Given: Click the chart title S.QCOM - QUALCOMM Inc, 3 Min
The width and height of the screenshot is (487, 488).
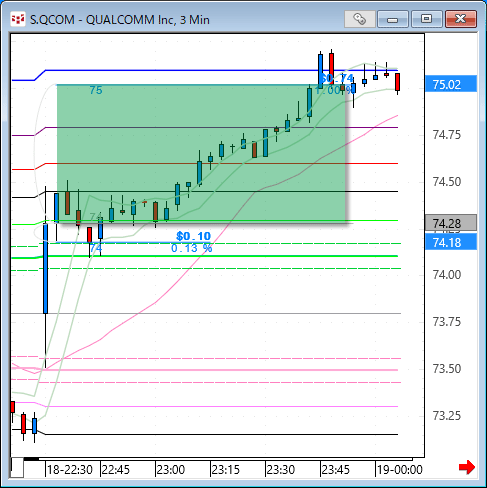Looking at the screenshot, I should [x=120, y=20].
